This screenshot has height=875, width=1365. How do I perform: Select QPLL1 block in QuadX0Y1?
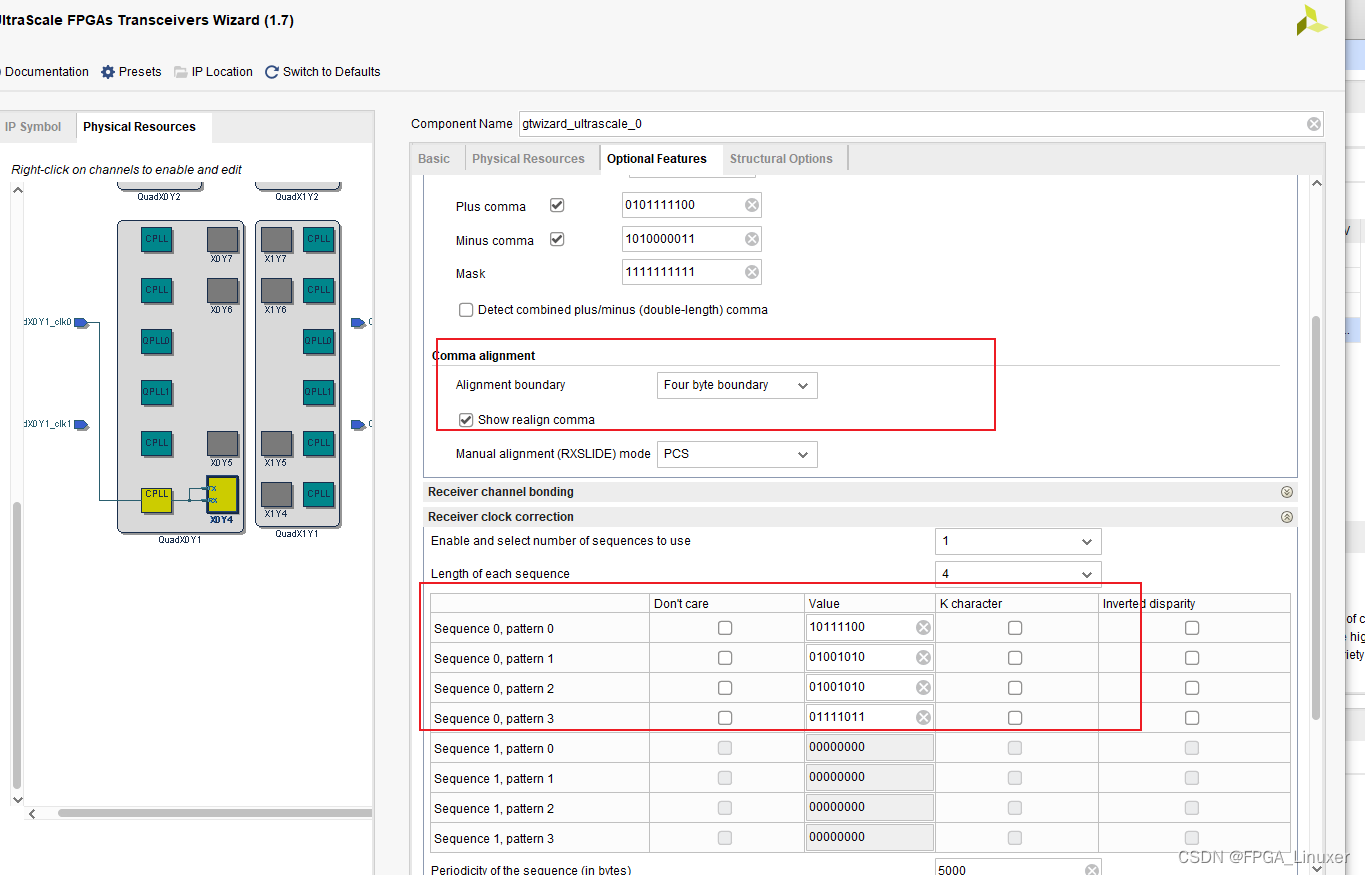pos(157,392)
